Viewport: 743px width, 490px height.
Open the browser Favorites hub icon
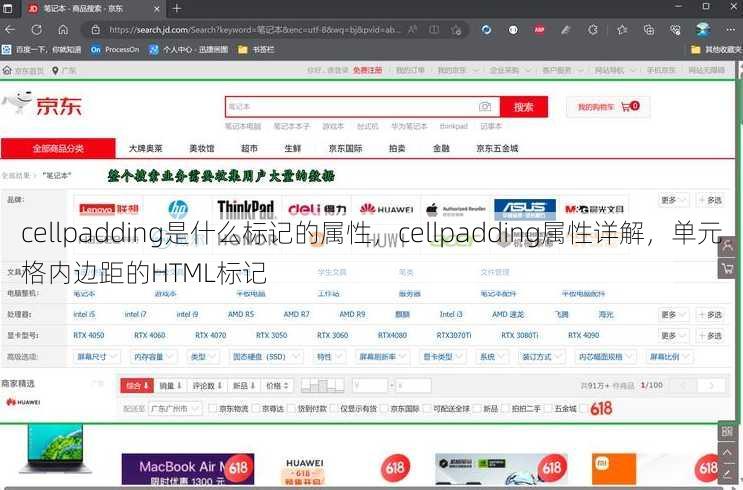click(622, 29)
